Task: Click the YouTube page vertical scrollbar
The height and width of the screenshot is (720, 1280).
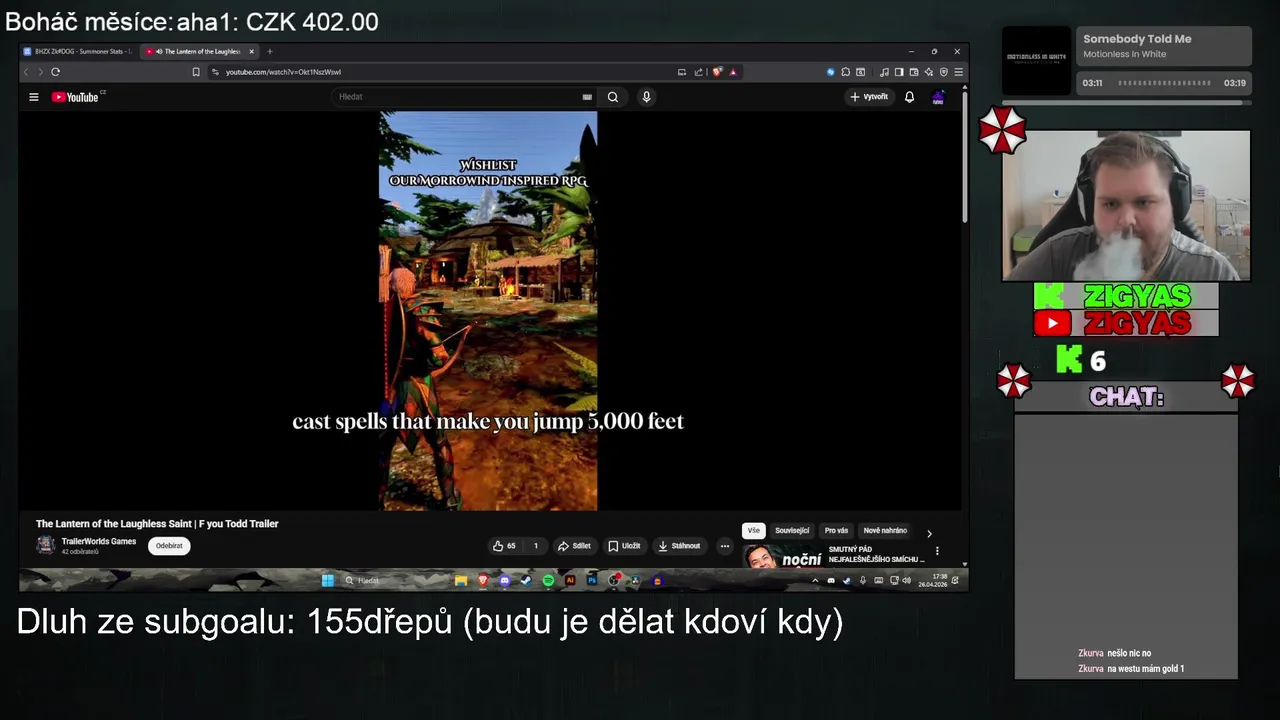Action: click(x=964, y=155)
